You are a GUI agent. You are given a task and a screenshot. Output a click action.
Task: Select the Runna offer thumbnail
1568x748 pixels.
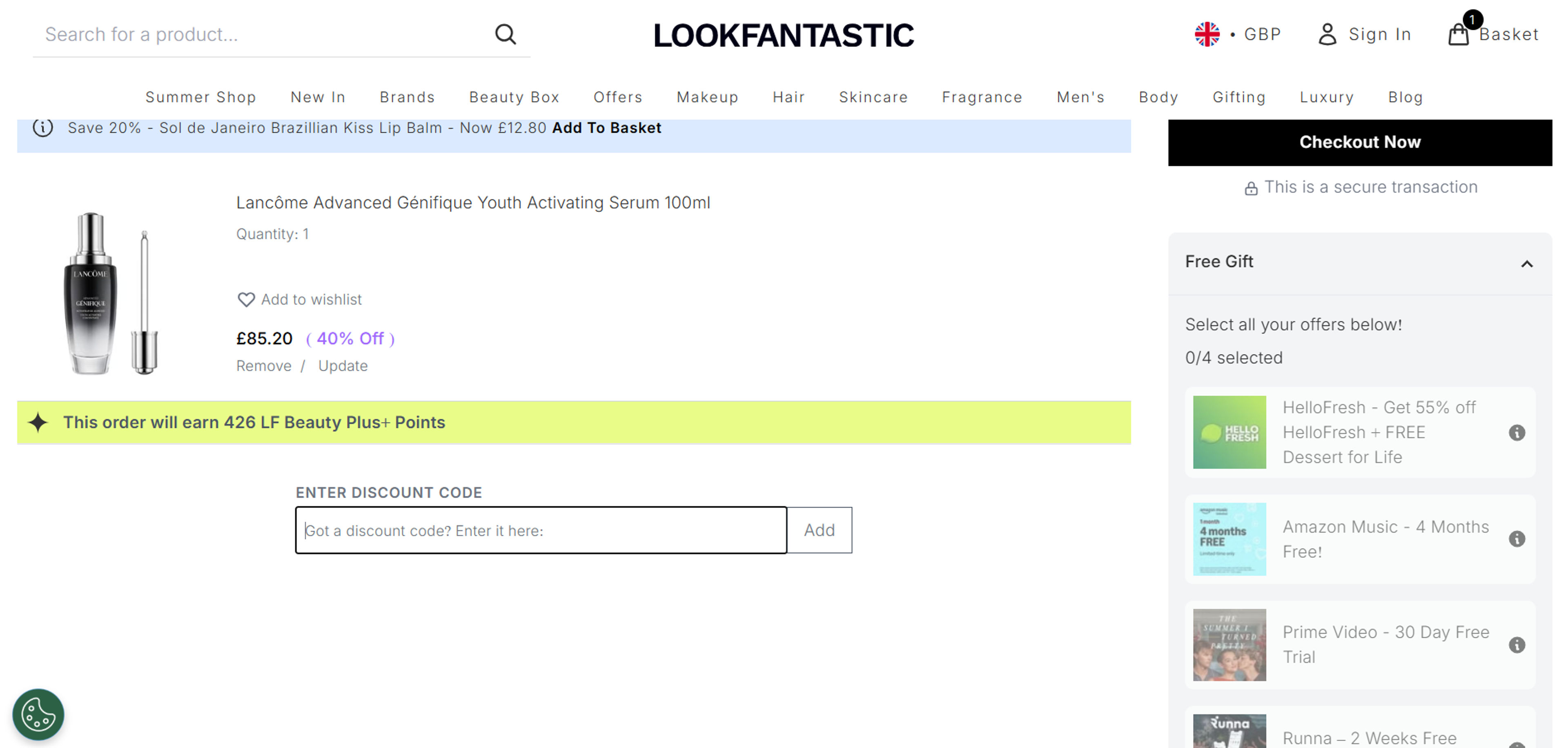point(1229,731)
